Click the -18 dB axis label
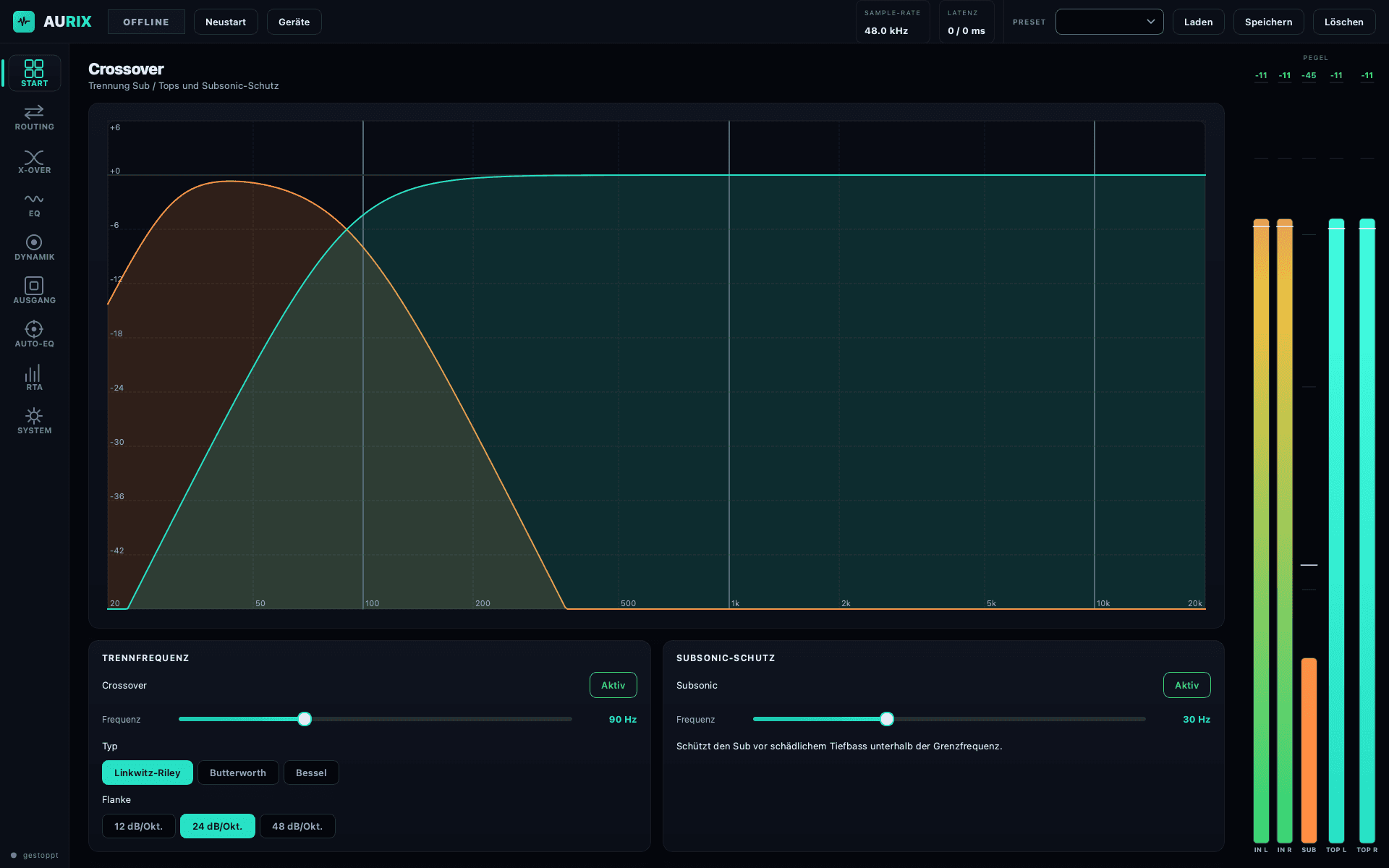Viewport: 1389px width, 868px height. 116,333
